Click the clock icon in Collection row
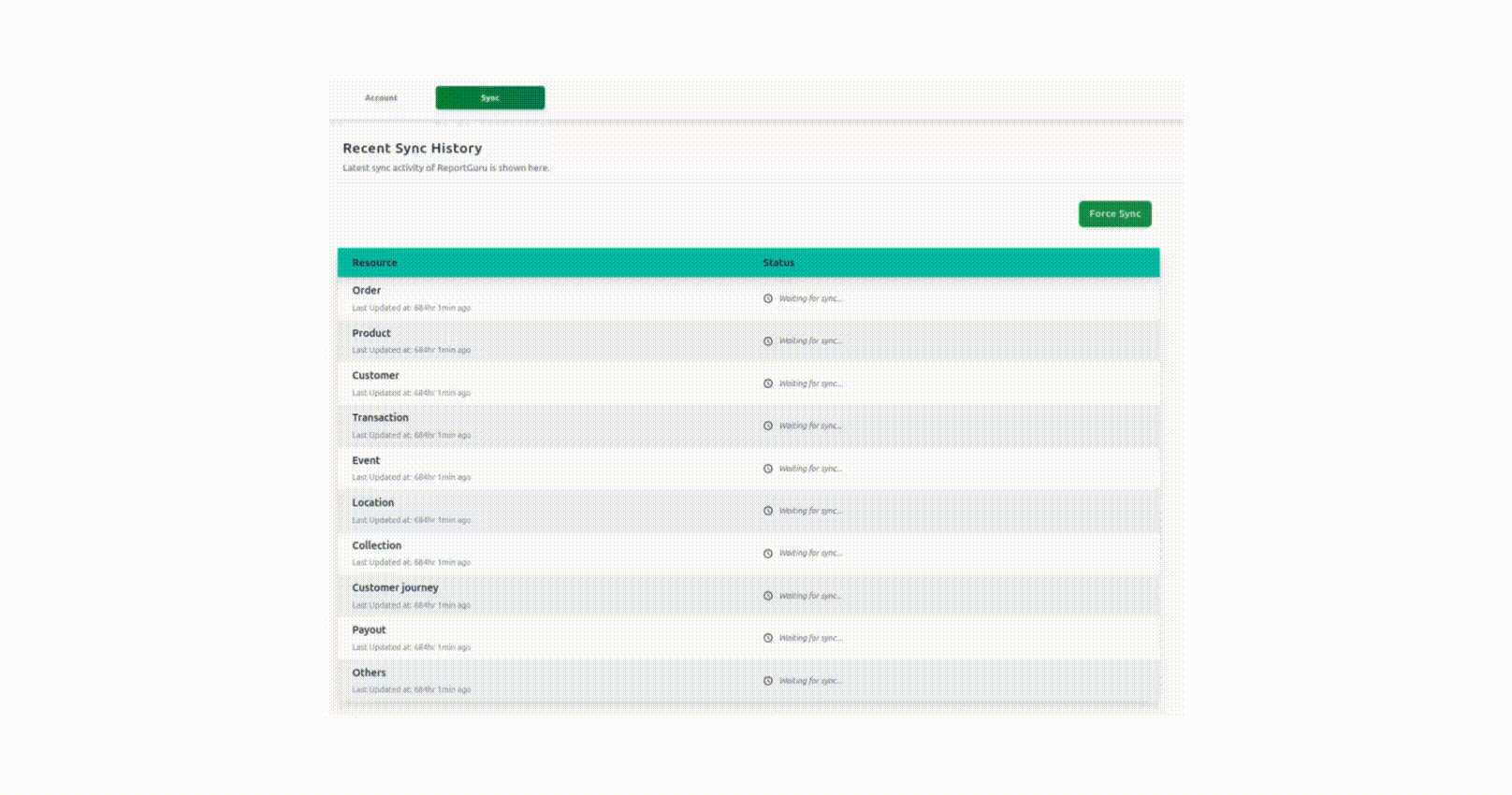Image resolution: width=1512 pixels, height=795 pixels. (768, 554)
